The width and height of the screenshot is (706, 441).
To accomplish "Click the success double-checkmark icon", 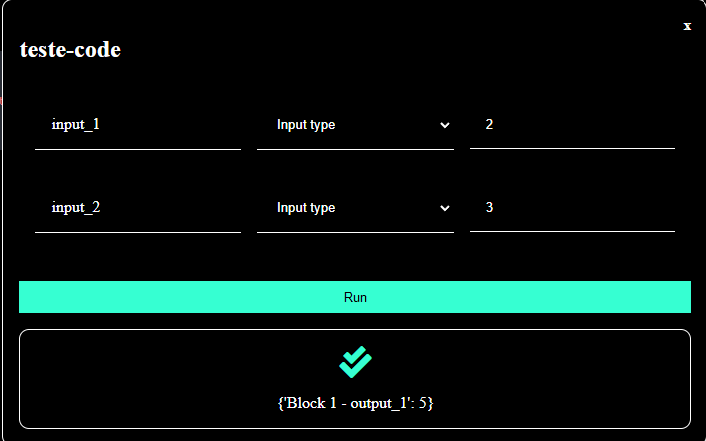I will (355, 362).
